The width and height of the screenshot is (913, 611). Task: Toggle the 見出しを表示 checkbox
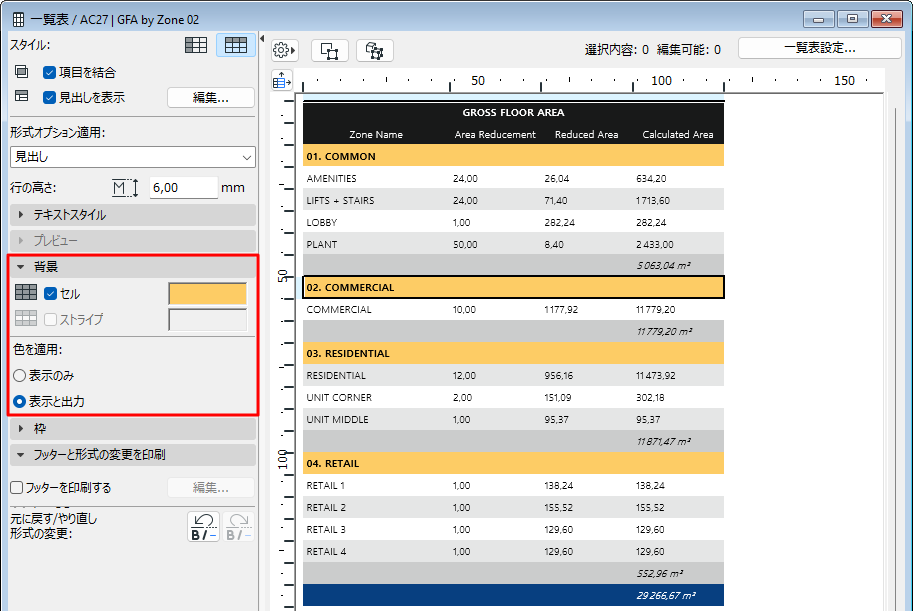(50, 97)
